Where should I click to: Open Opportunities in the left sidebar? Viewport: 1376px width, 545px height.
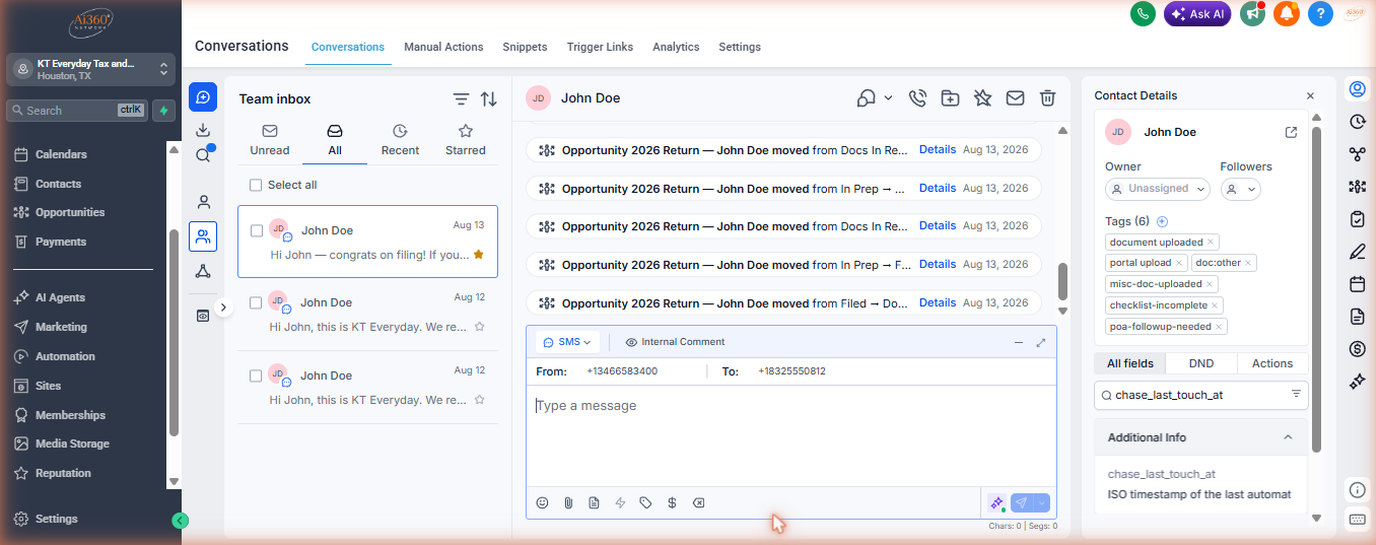70,213
